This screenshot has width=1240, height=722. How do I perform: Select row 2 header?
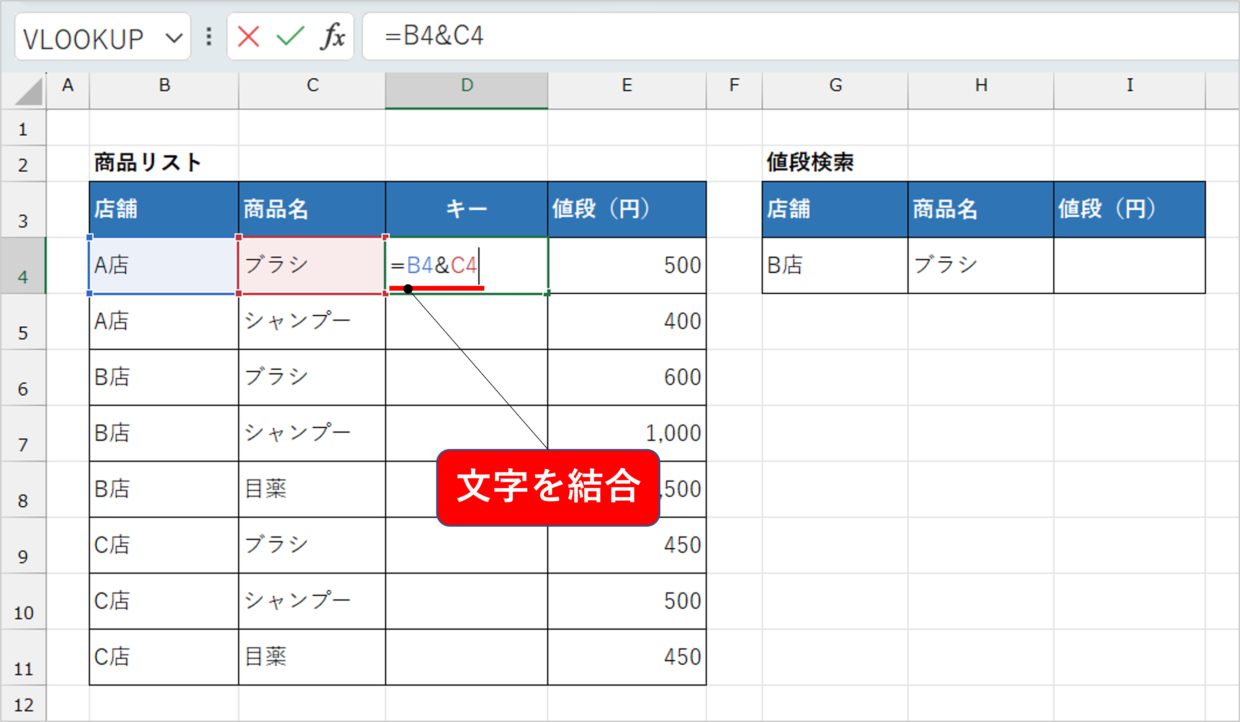[x=24, y=164]
